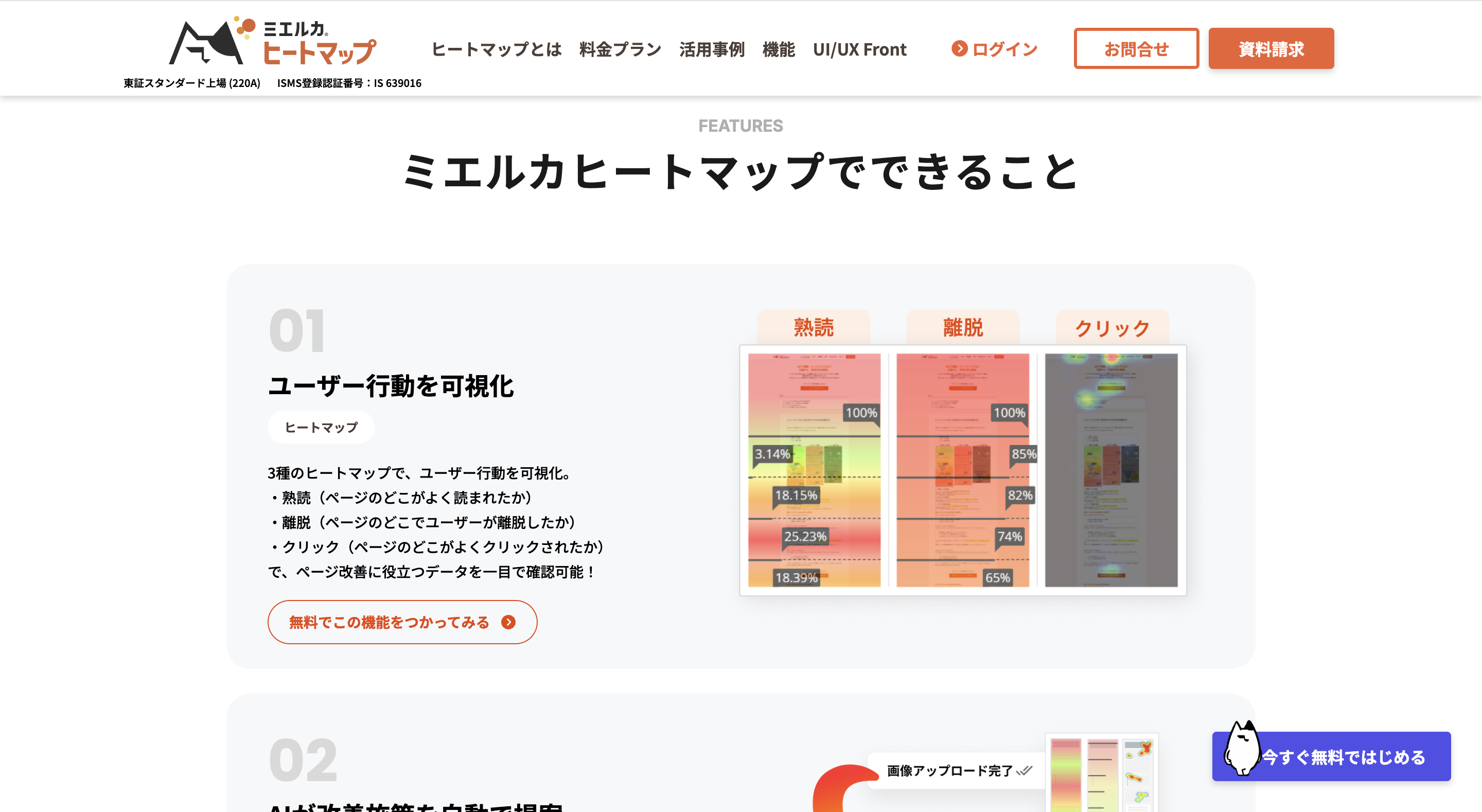Viewport: 1482px width, 812px height.
Task: Click the cat mascot on floating button
Action: [1242, 748]
